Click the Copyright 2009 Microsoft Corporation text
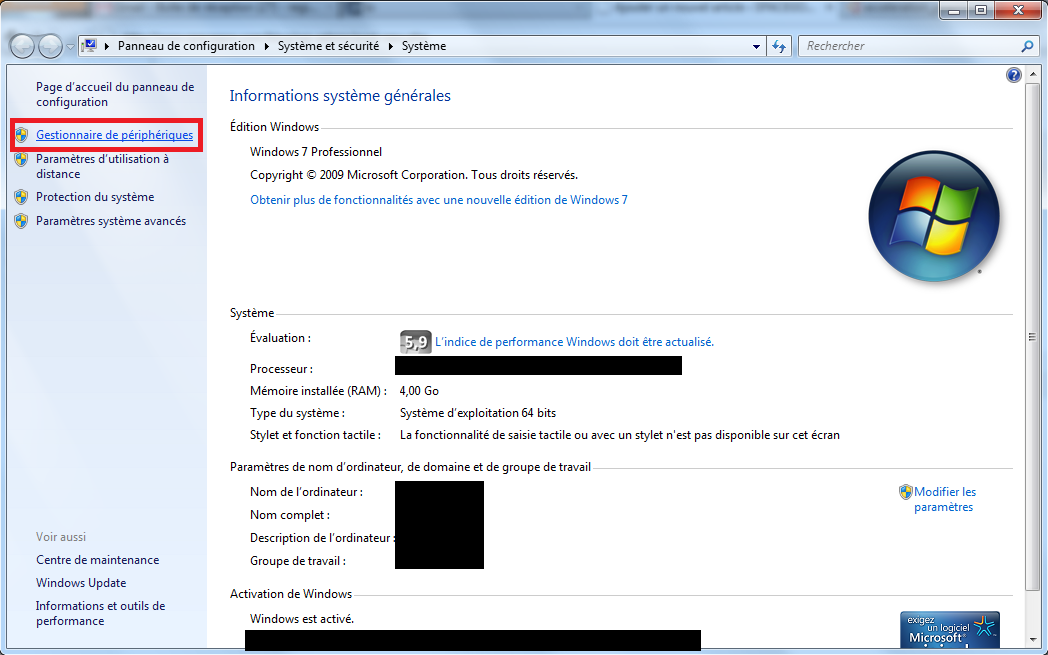The height and width of the screenshot is (655, 1048). (414, 175)
